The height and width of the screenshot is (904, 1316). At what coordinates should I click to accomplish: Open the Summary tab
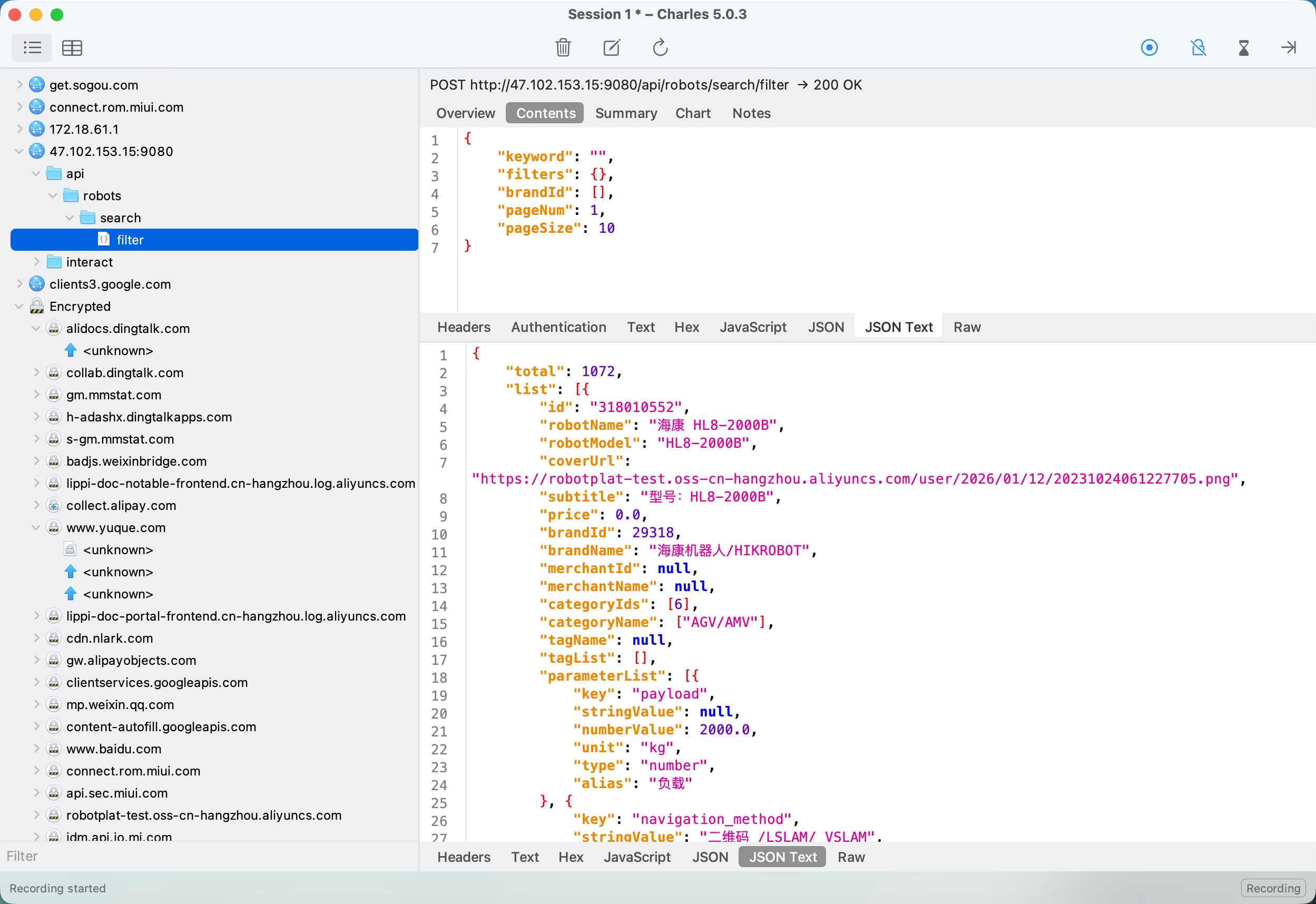[626, 113]
